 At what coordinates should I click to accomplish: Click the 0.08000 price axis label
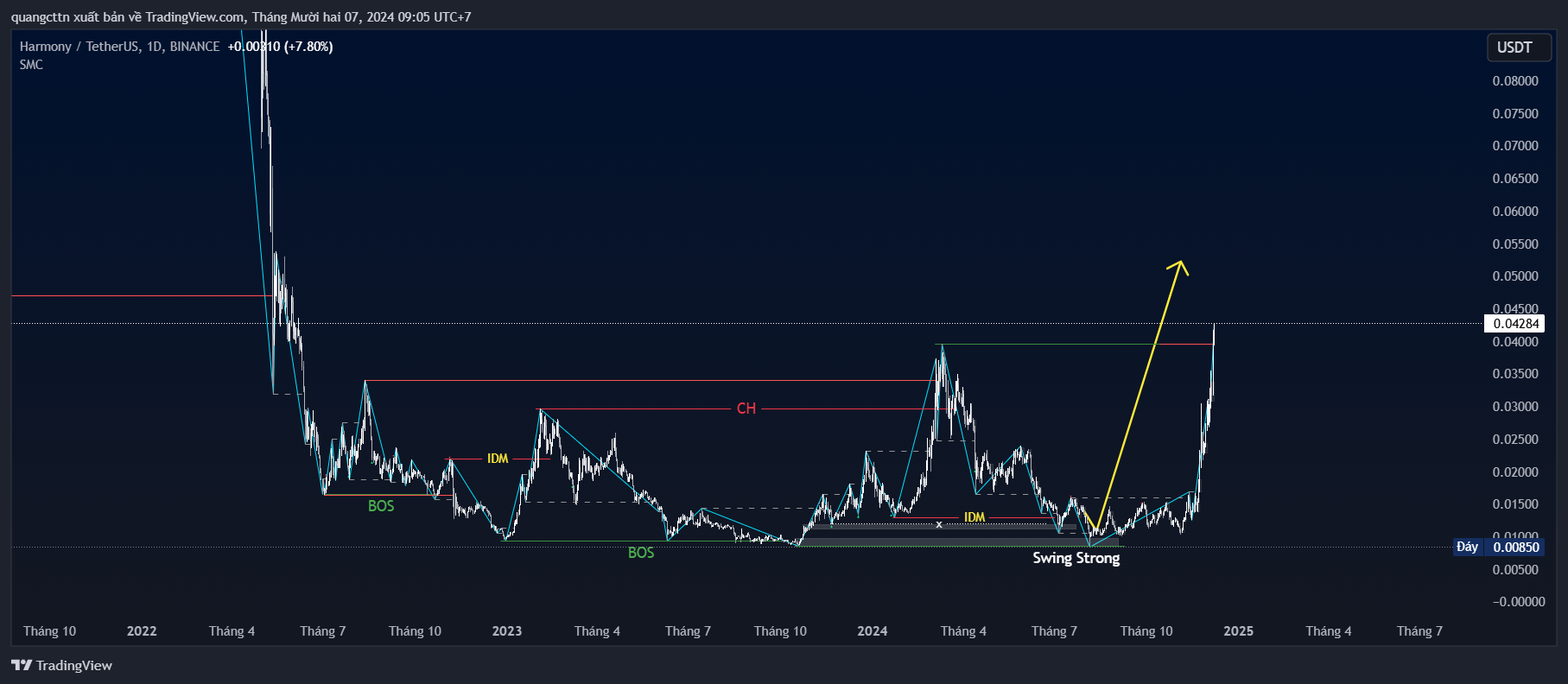pos(1515,81)
